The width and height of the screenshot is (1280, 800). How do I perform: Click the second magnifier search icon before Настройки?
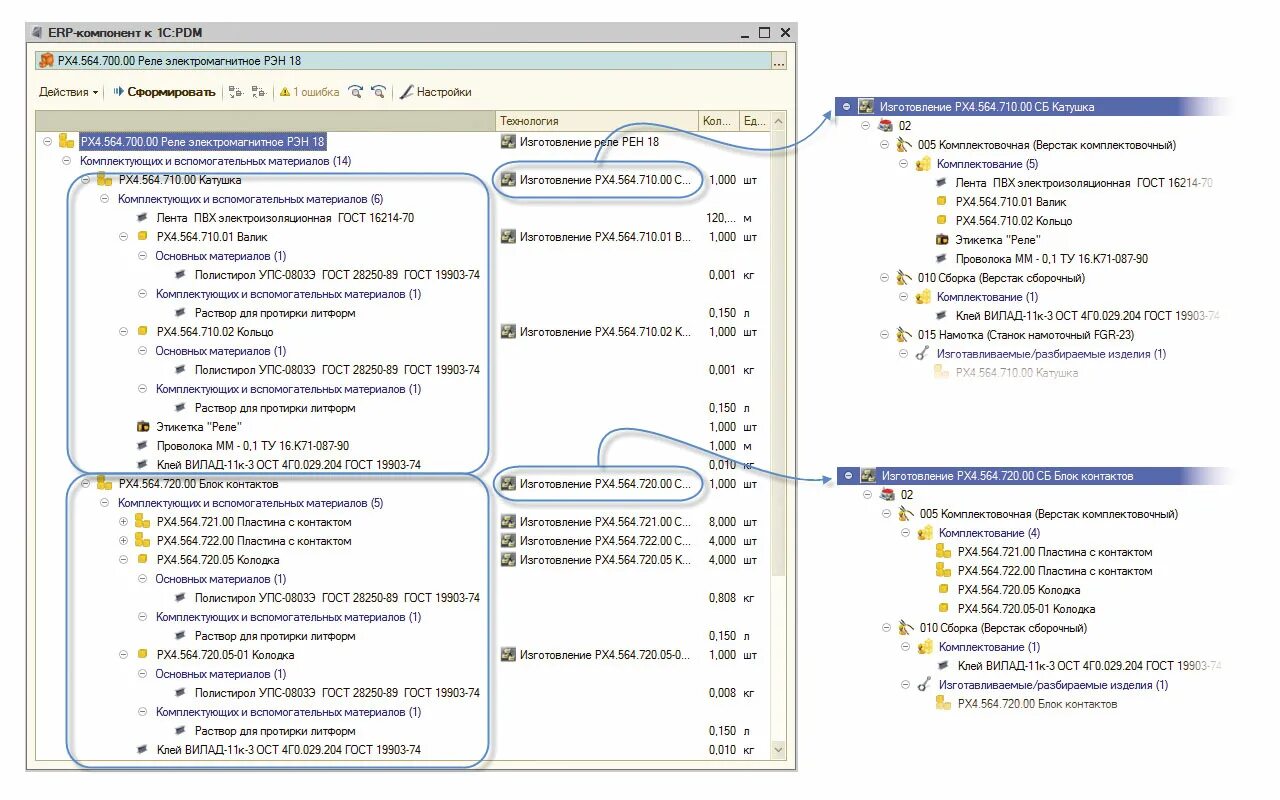point(378,92)
